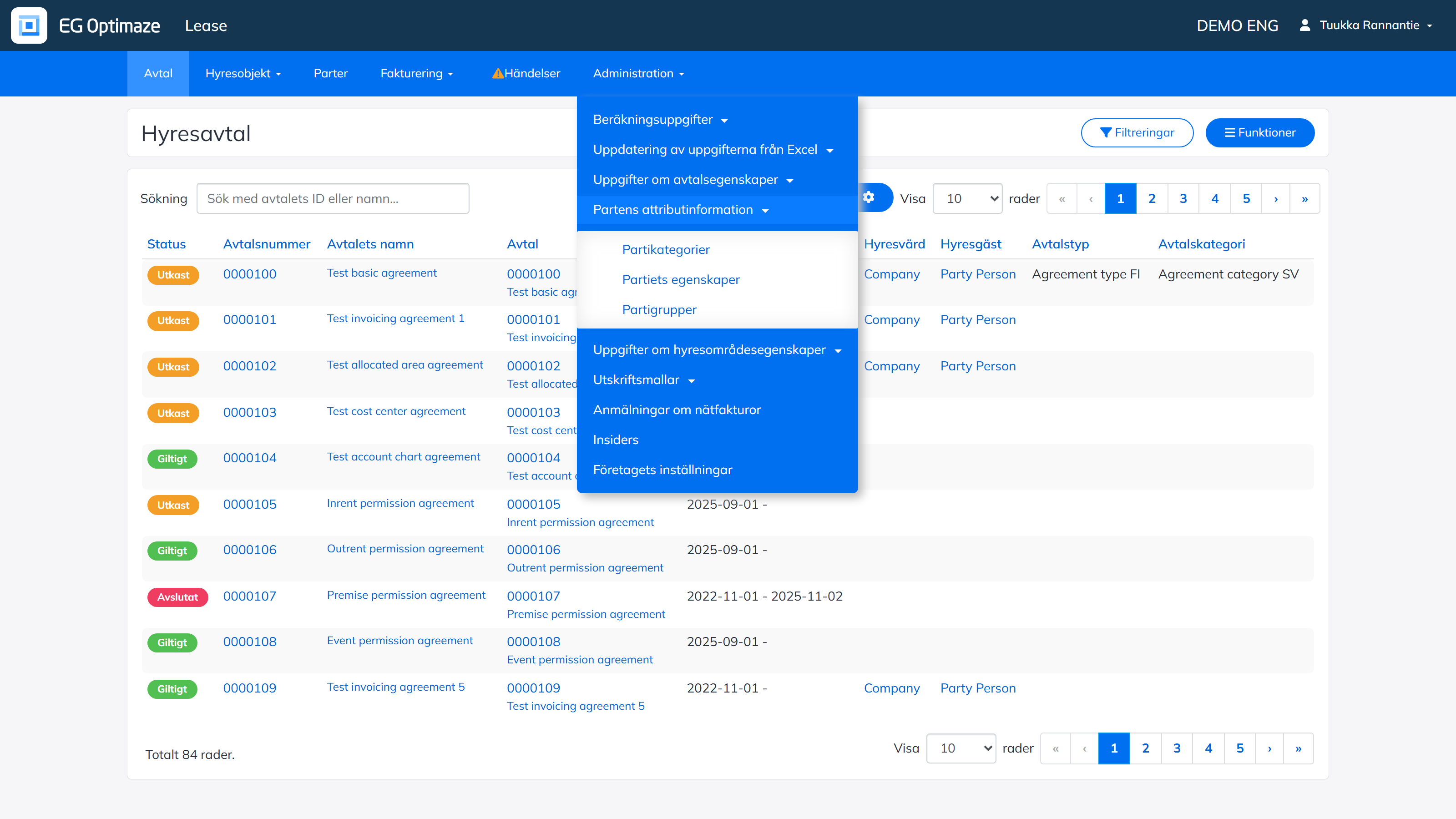The height and width of the screenshot is (819, 1456).
Task: Sort by Status column header
Action: point(166,244)
